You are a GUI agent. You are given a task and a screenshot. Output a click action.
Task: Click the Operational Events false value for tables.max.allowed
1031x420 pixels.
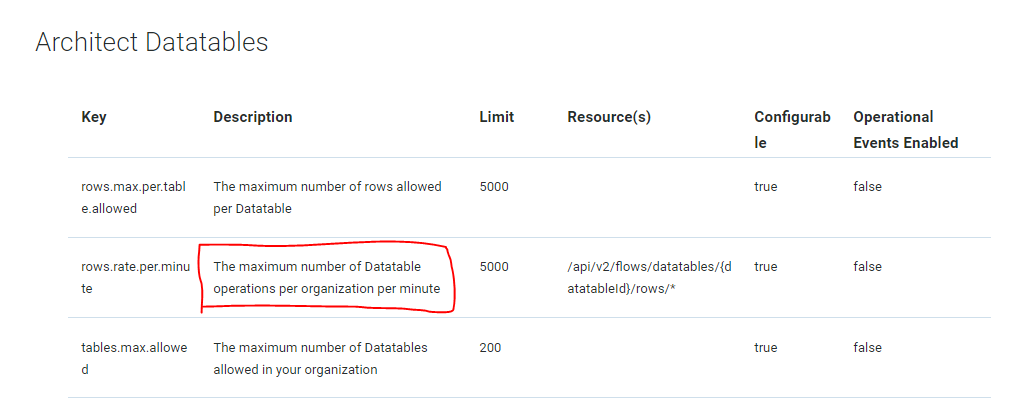(867, 348)
